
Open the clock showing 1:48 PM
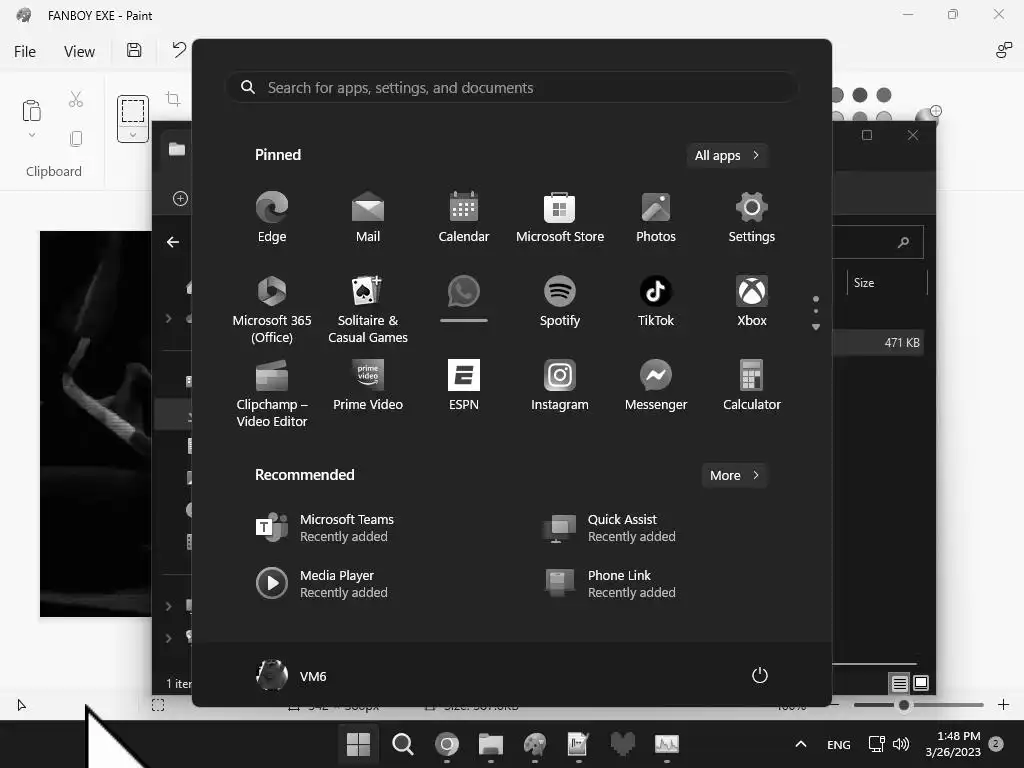point(953,744)
